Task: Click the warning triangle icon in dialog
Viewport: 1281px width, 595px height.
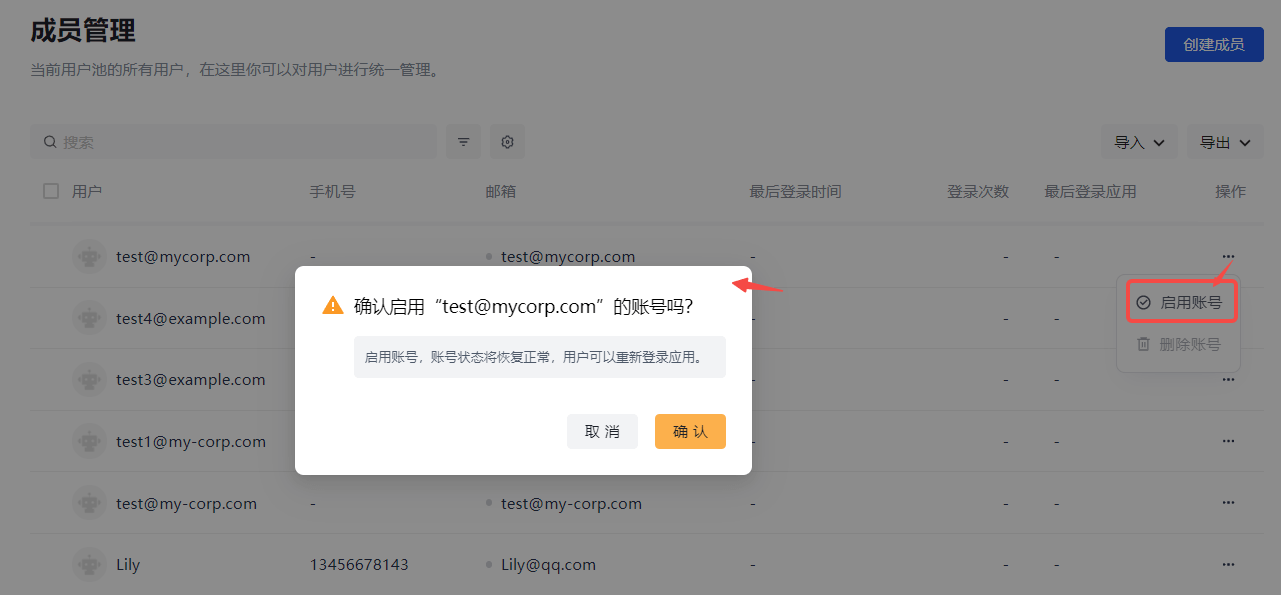Action: coord(333,306)
